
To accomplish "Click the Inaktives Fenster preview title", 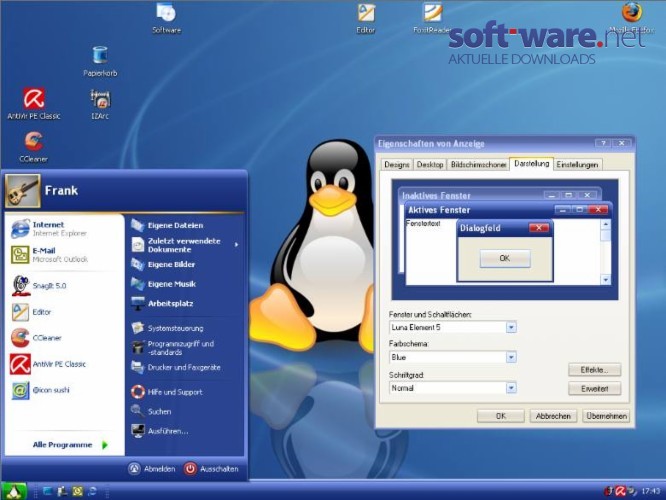I will click(x=436, y=195).
